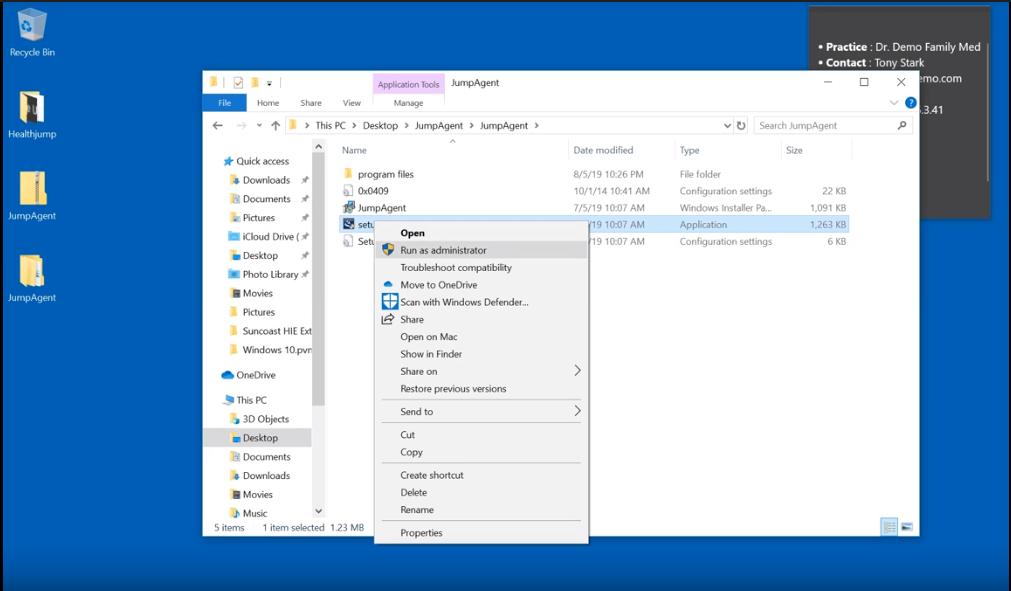Select the program files folder icon
This screenshot has height=591, width=1011.
[348, 174]
